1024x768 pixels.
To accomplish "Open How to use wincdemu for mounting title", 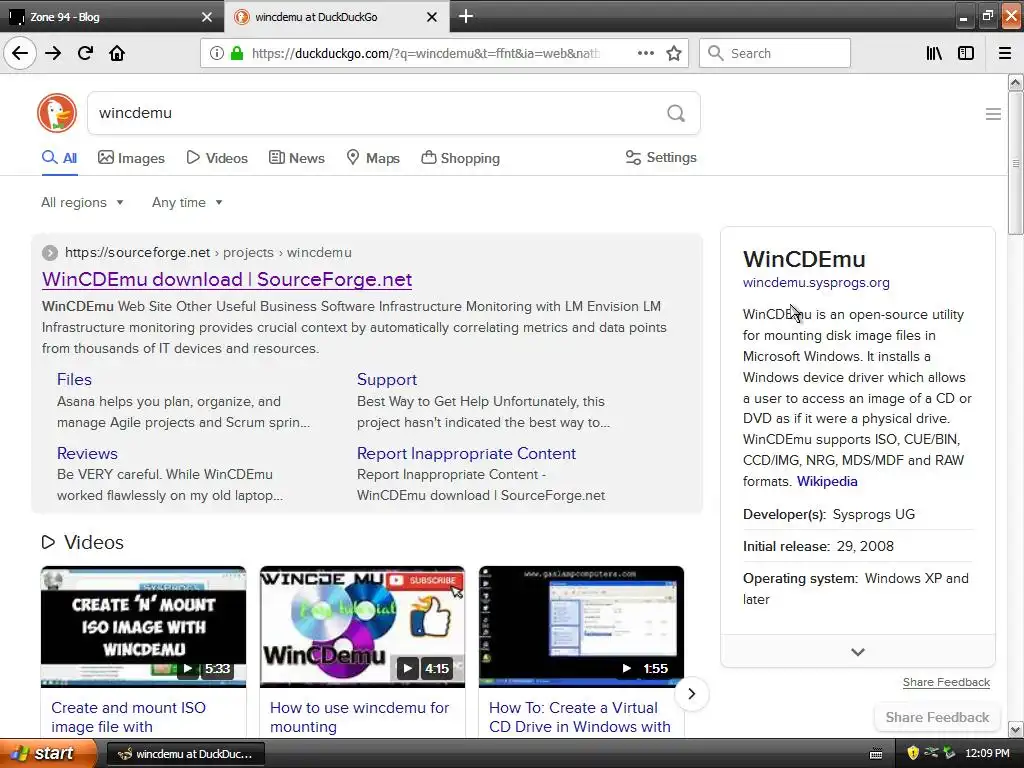I will click(359, 717).
